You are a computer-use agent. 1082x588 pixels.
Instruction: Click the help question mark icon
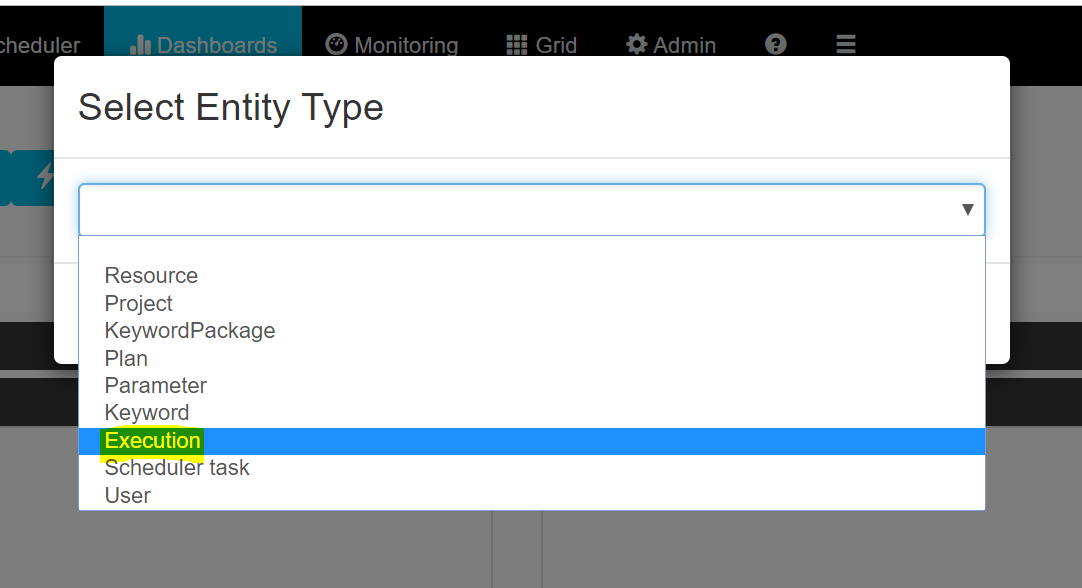pyautogui.click(x=776, y=45)
